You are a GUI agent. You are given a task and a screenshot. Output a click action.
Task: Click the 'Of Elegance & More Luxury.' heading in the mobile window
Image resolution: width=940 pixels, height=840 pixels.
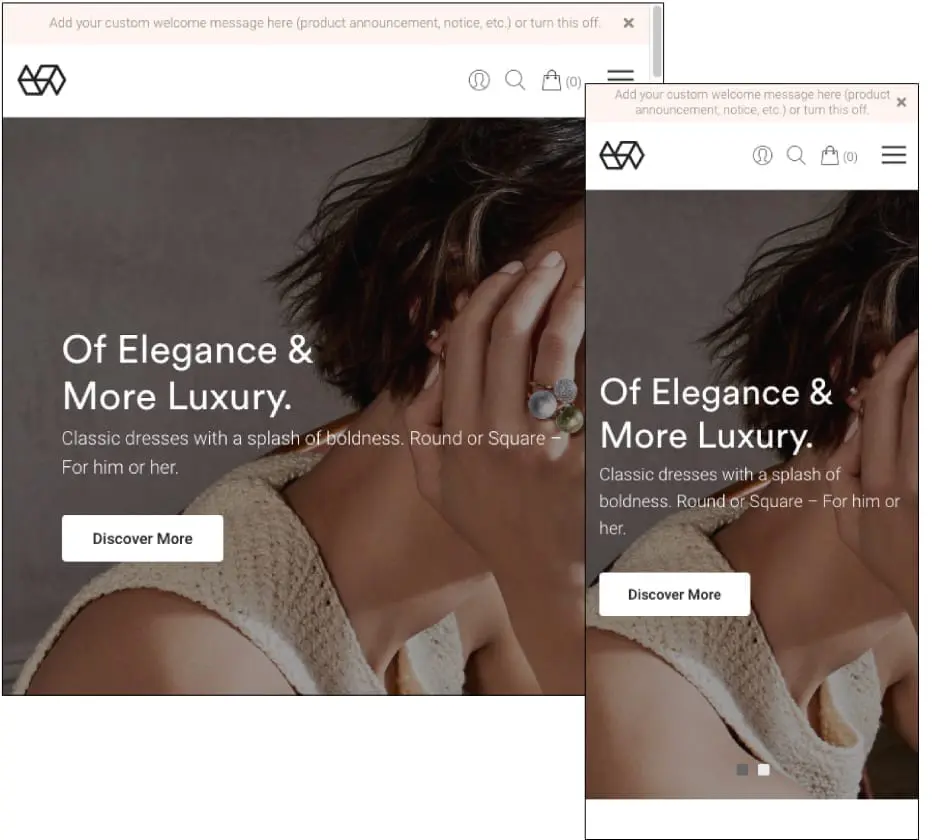point(716,413)
